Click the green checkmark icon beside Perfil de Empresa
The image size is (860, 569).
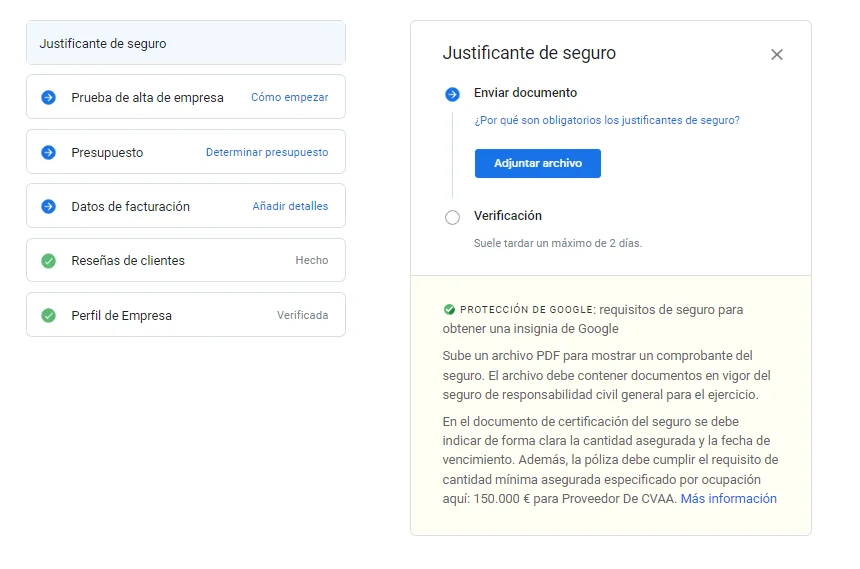48,316
